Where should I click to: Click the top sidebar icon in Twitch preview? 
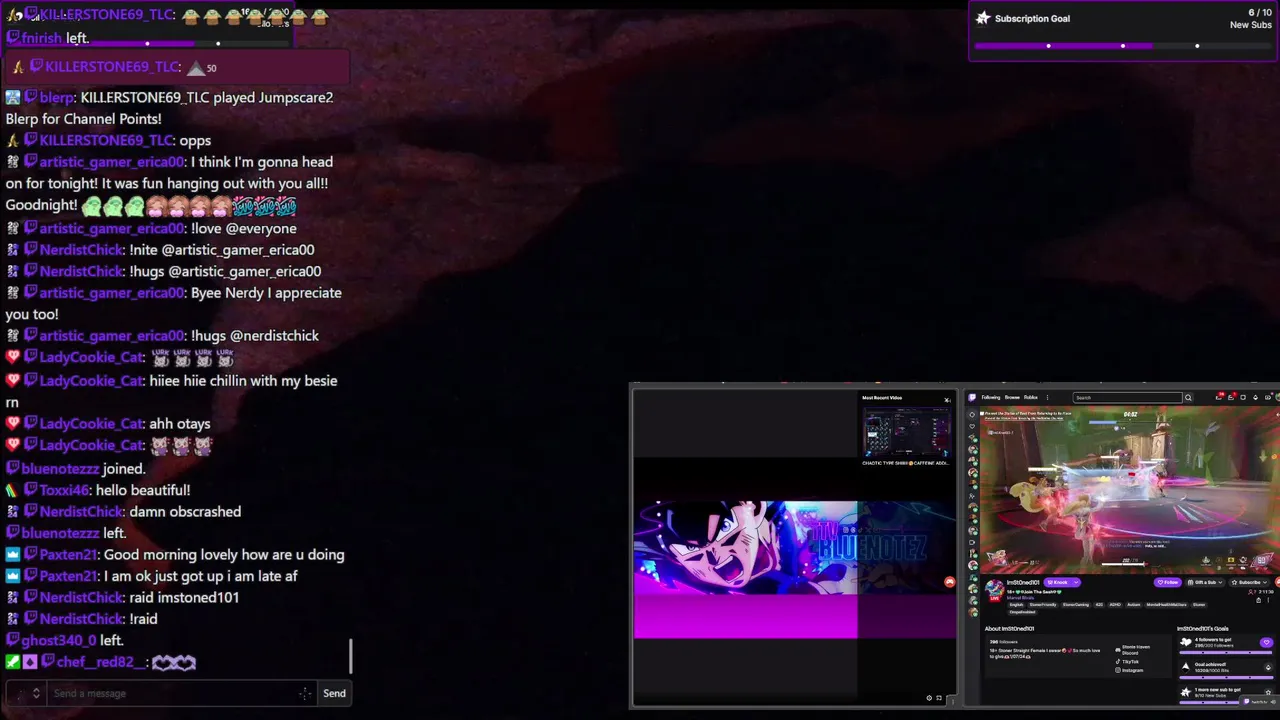pyautogui.click(x=972, y=414)
